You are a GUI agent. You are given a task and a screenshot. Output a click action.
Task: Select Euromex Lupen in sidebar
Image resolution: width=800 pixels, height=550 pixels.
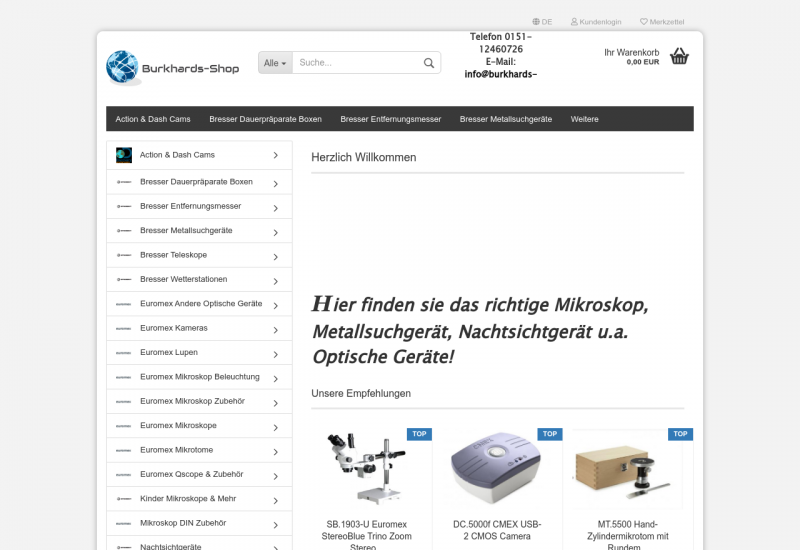click(x=169, y=353)
